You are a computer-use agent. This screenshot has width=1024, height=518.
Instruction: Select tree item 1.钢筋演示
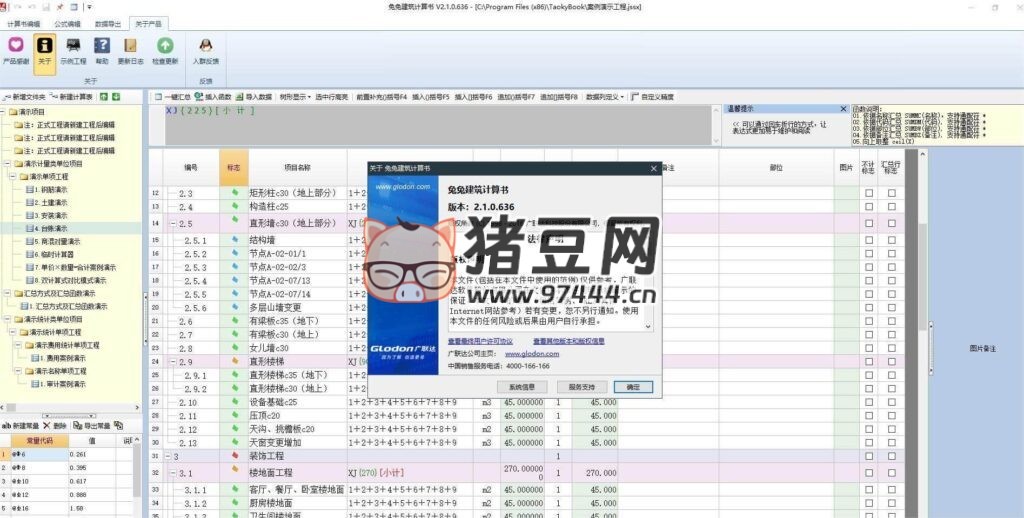46,189
